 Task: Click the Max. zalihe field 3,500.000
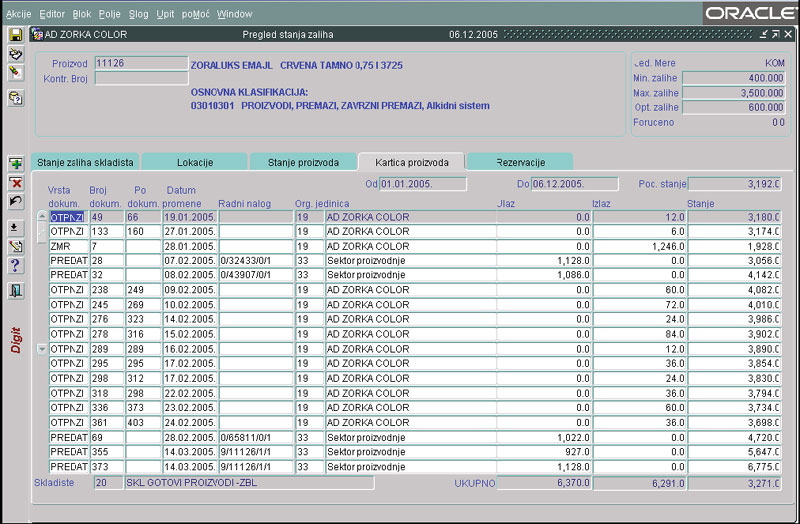tap(734, 93)
